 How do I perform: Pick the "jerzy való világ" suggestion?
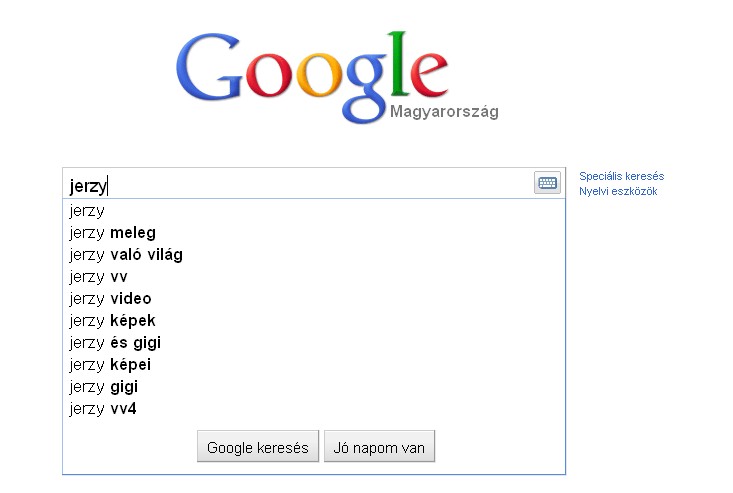point(314,254)
